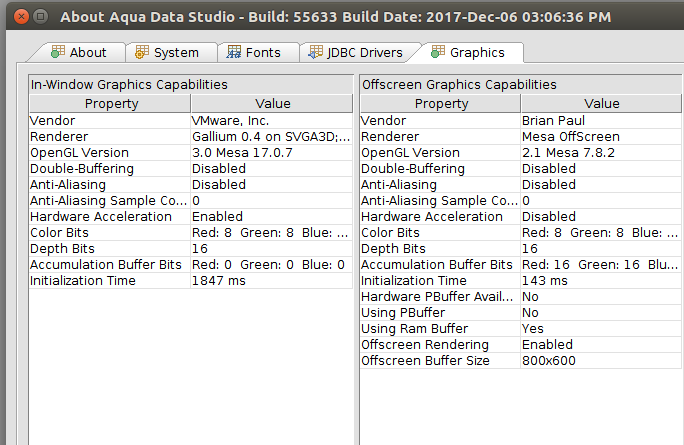
Task: Click the About tab icon
Action: point(58,52)
